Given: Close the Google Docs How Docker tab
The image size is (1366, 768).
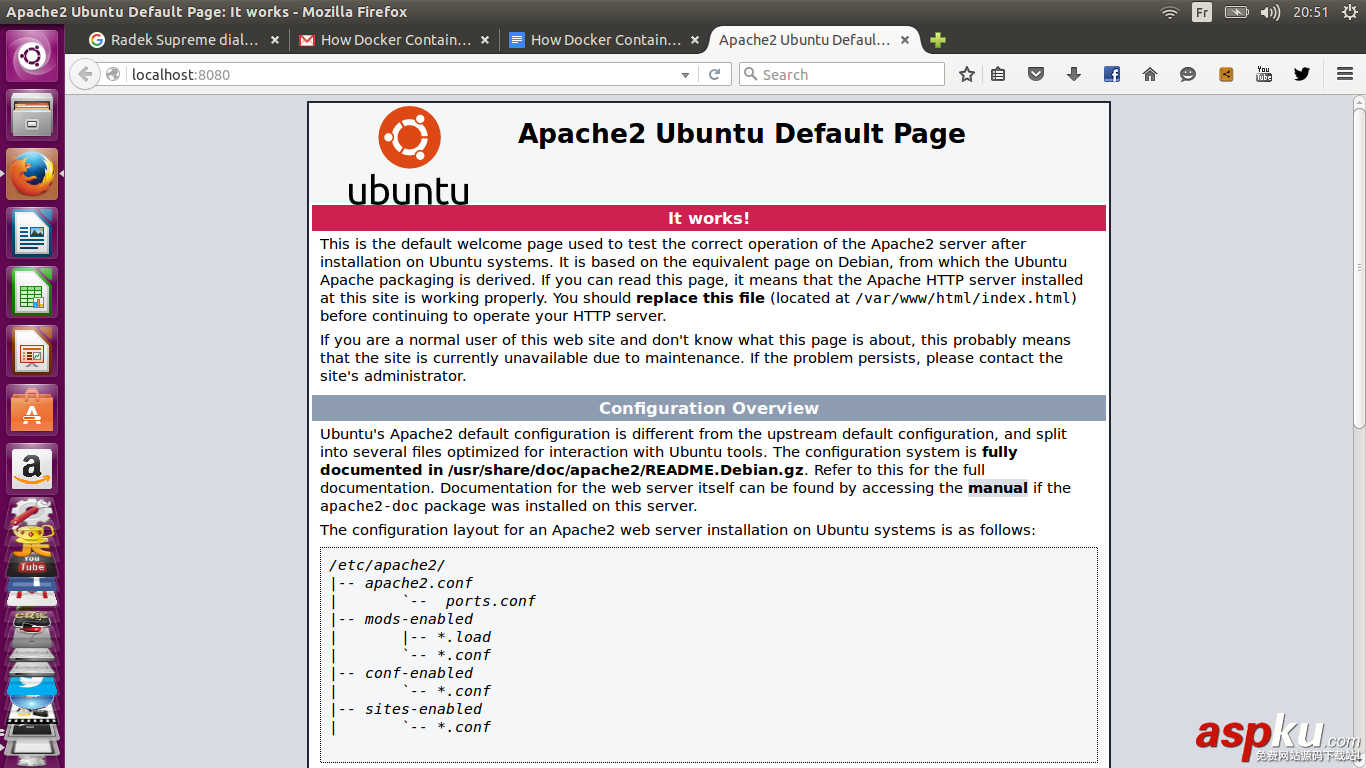Looking at the screenshot, I should pyautogui.click(x=695, y=40).
